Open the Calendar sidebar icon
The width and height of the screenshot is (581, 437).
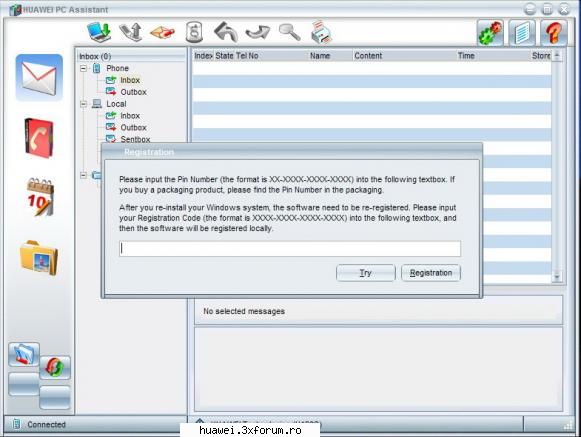coord(40,197)
